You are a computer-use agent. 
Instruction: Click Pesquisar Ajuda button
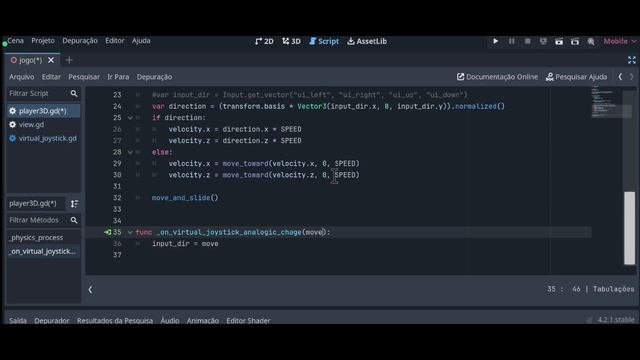click(x=576, y=77)
